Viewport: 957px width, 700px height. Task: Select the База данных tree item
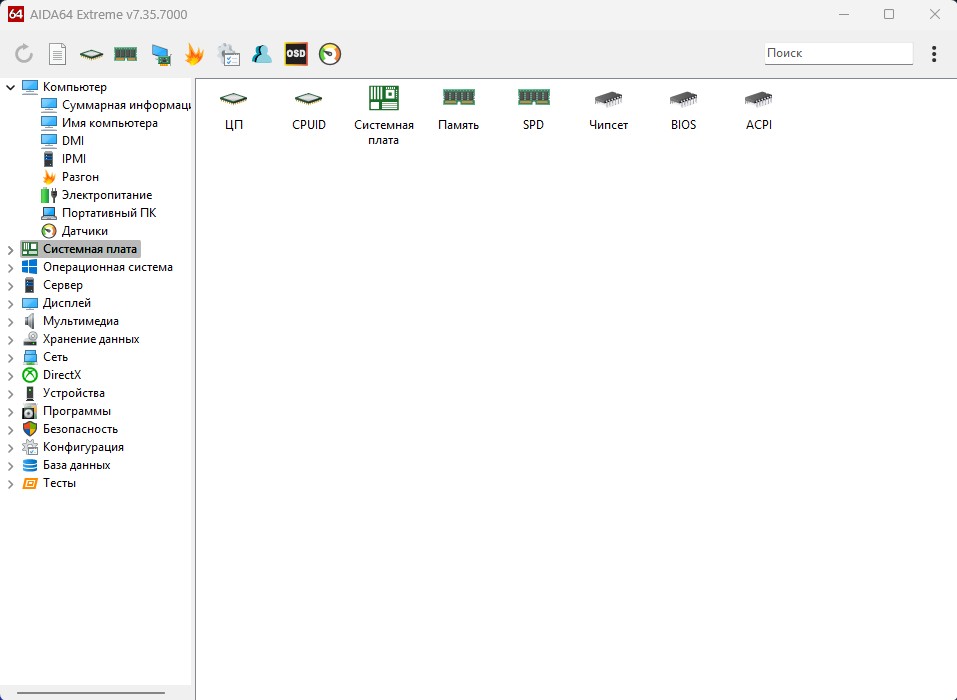[x=66, y=465]
